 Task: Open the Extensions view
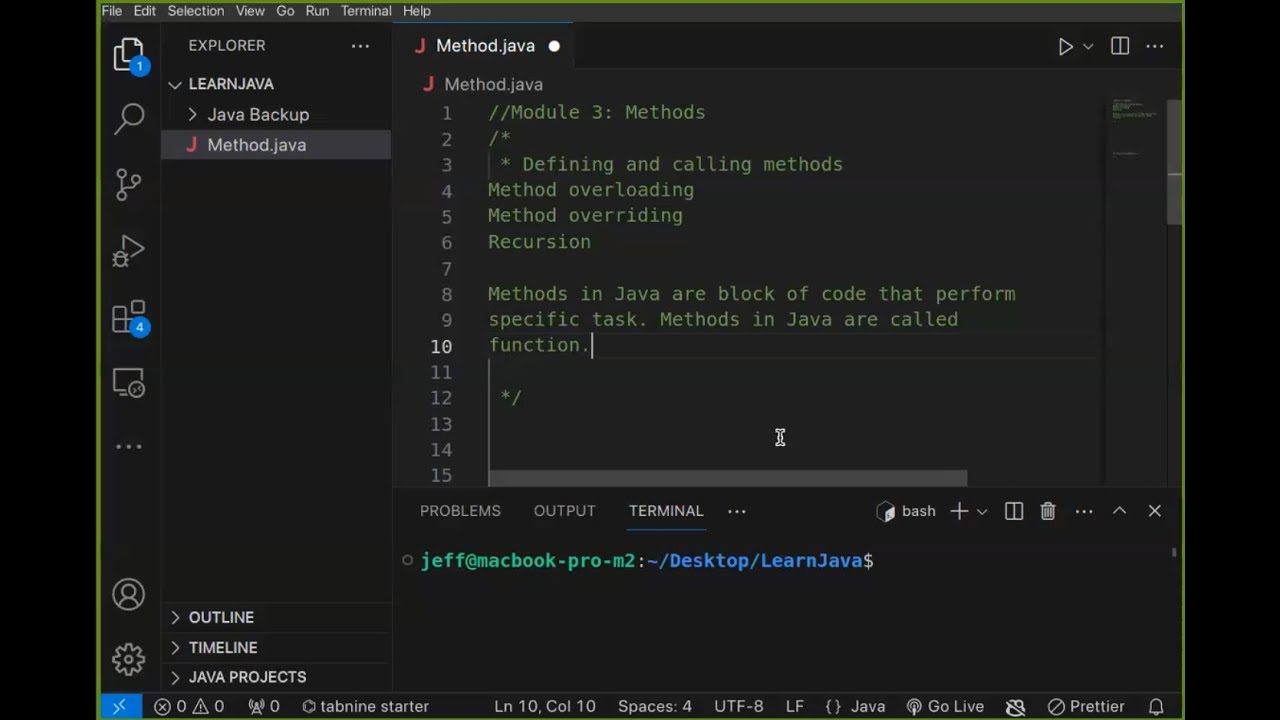pos(129,317)
